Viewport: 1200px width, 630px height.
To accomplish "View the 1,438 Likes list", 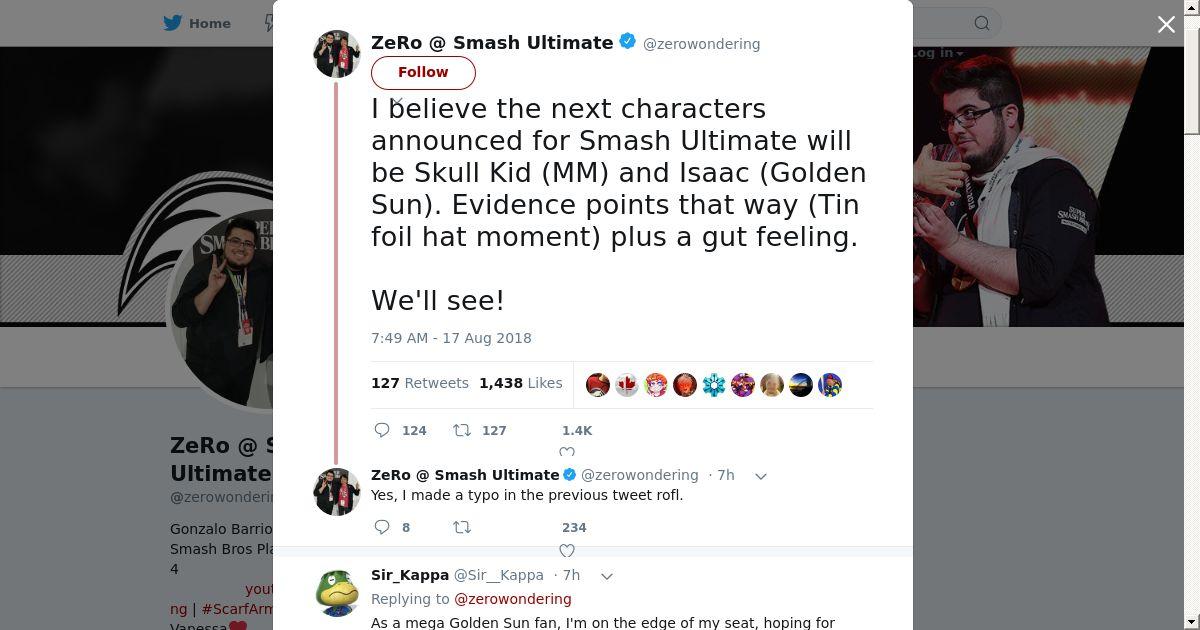I will 520,383.
